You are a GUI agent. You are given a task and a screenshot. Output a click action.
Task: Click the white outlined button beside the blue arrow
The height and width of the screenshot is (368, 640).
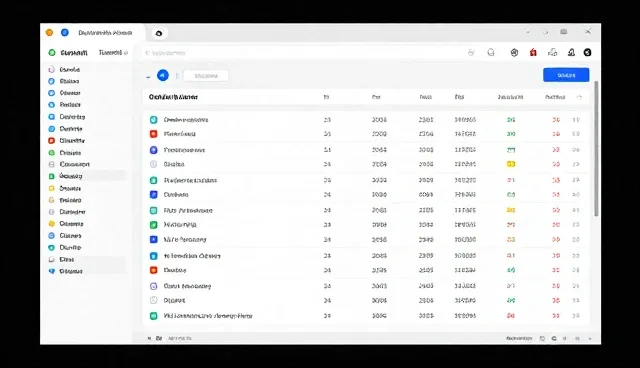[206, 76]
